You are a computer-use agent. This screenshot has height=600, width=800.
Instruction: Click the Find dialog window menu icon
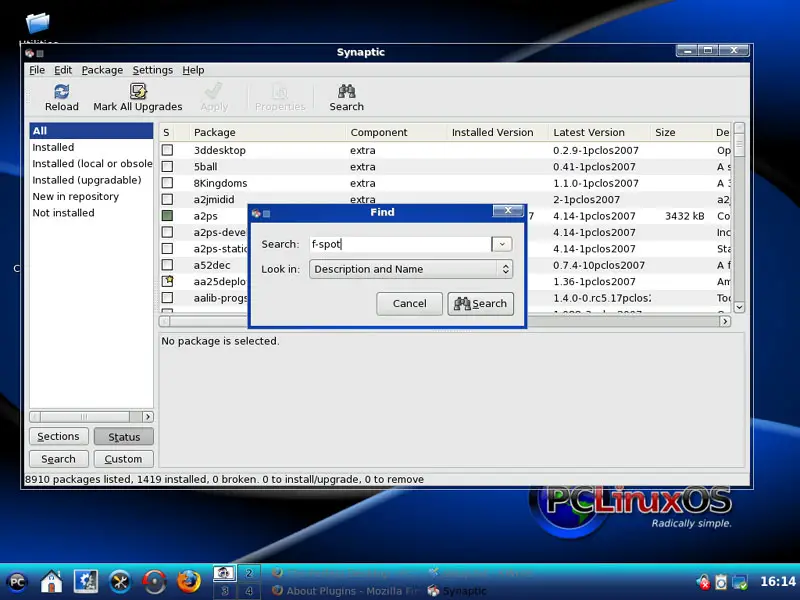(x=256, y=213)
